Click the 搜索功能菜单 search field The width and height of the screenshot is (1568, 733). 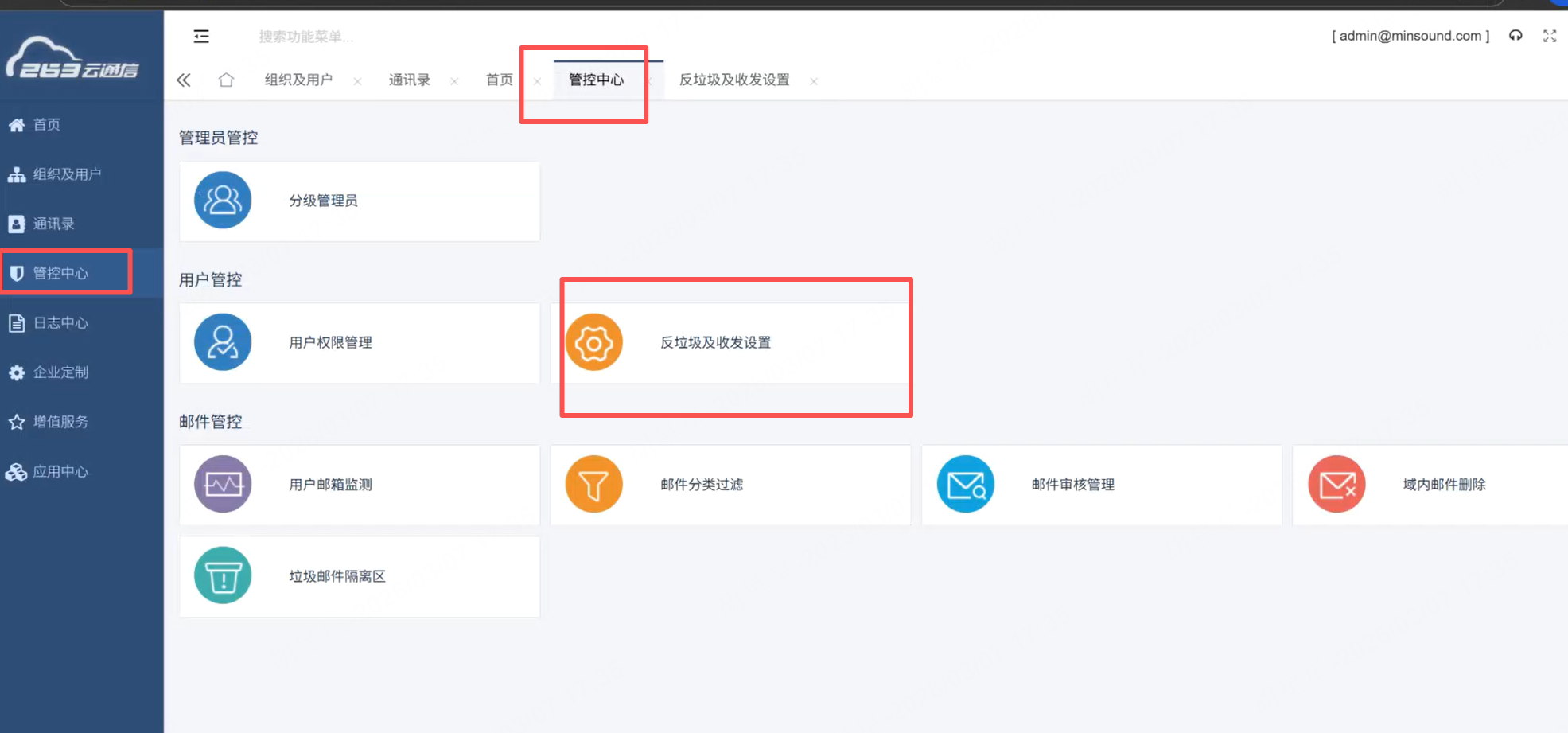click(306, 37)
